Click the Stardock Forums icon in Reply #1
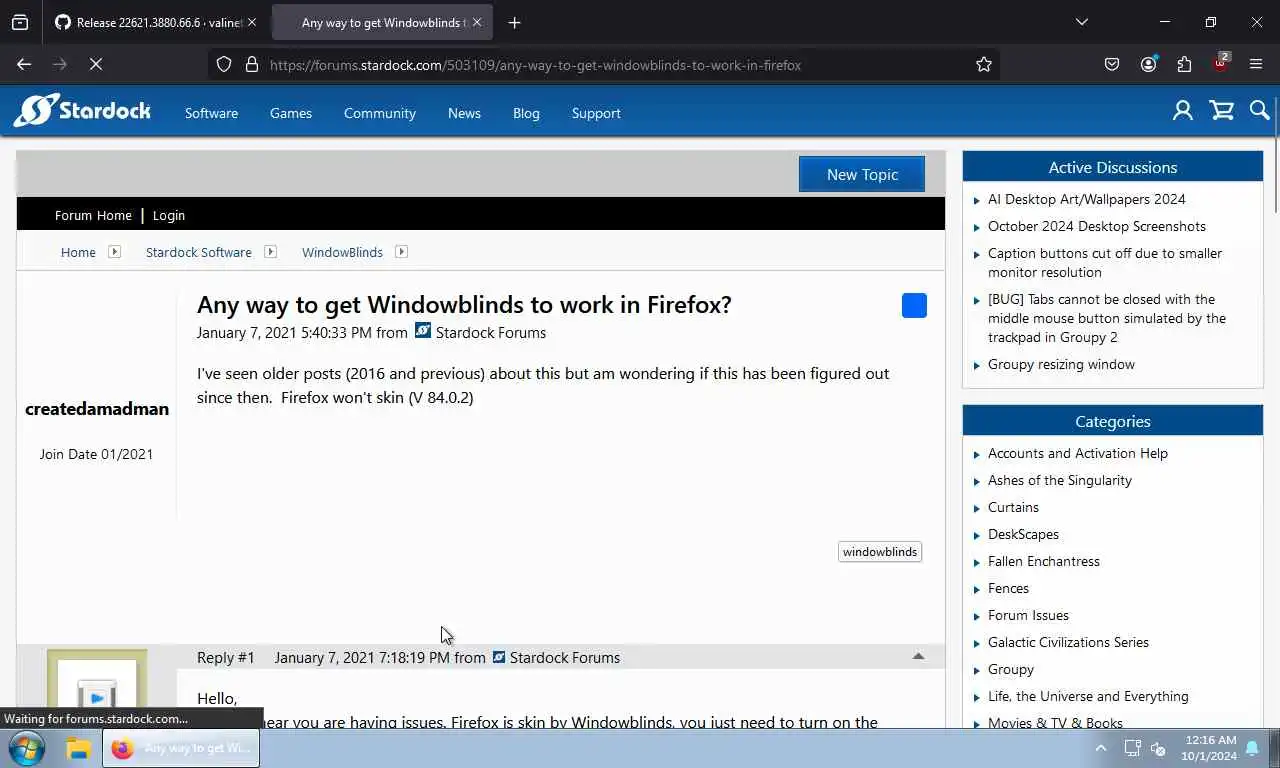1280x768 pixels. point(498,656)
